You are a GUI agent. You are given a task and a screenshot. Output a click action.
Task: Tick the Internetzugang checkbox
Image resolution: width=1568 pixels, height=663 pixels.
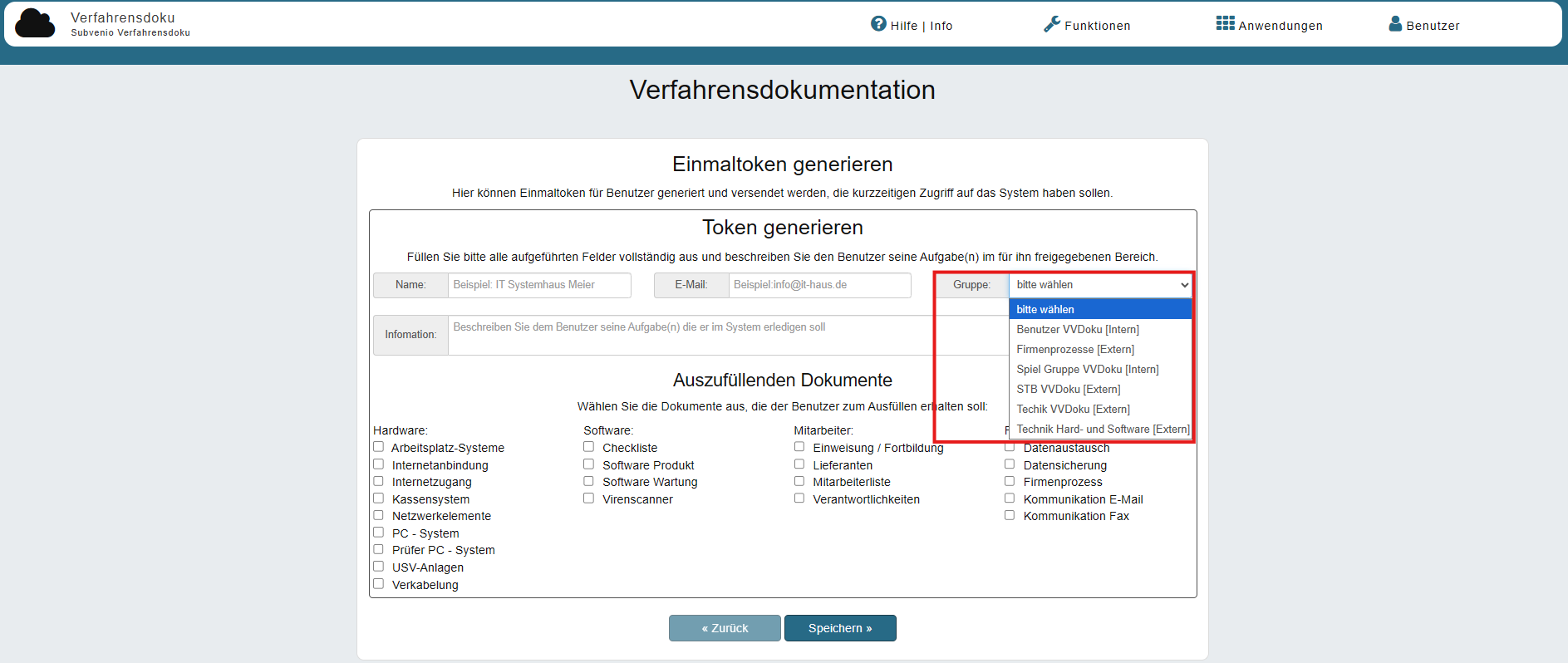pyautogui.click(x=379, y=481)
